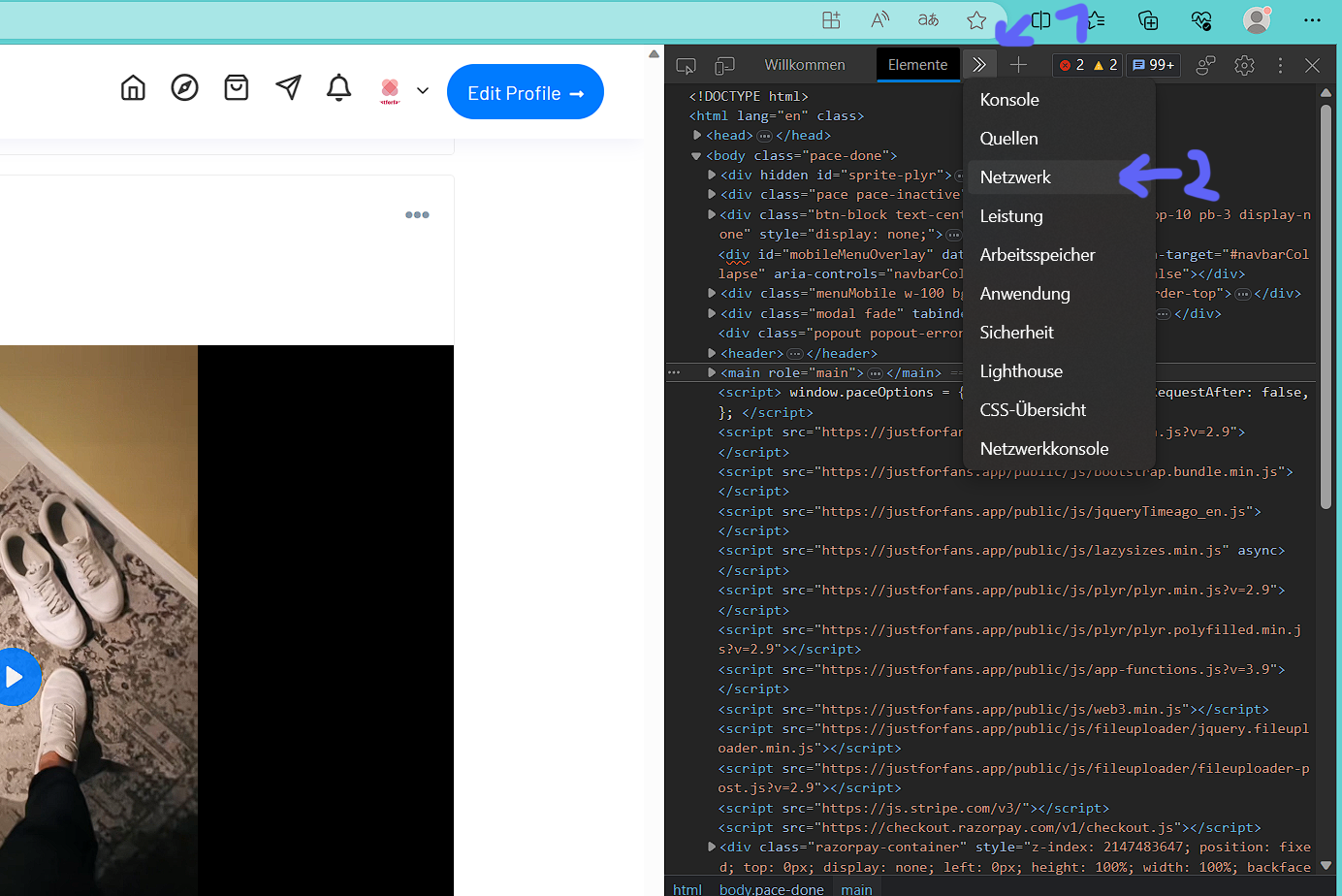The height and width of the screenshot is (896, 1342).
Task: Click the home icon in site navbar
Action: coord(133,88)
